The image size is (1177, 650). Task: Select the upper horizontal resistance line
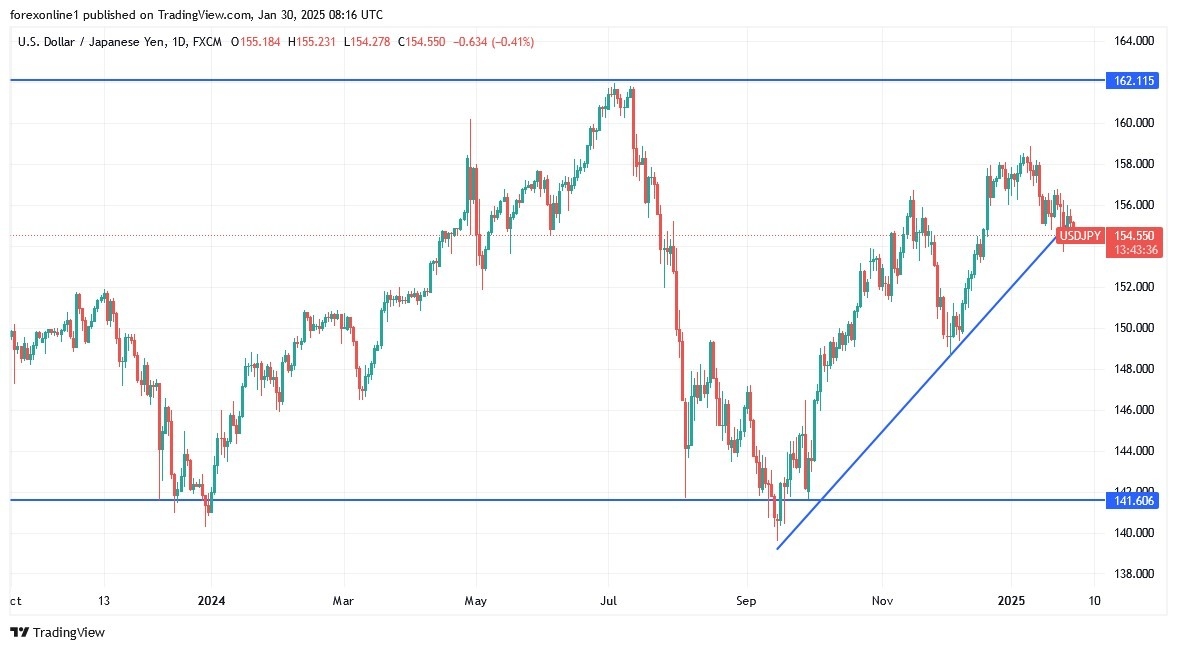point(300,79)
